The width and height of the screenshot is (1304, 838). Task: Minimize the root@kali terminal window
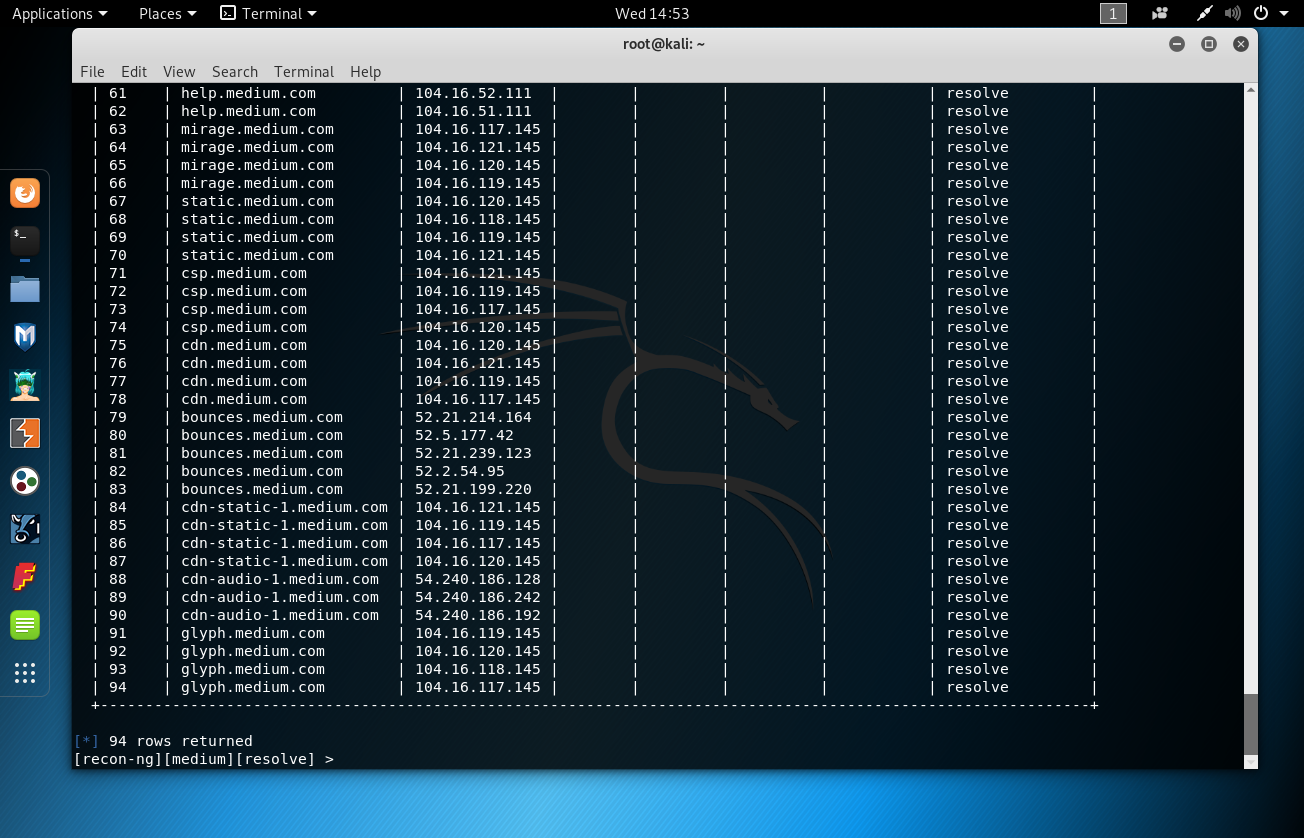[1177, 44]
